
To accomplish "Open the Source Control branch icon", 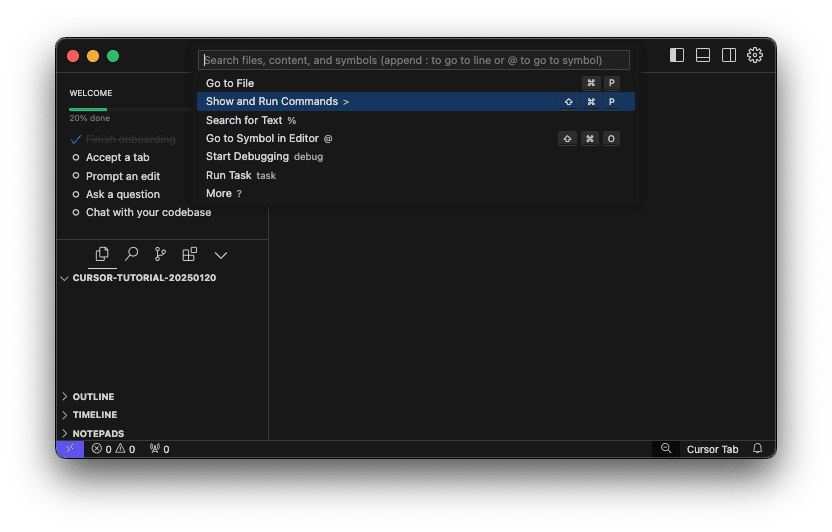I will 160,255.
